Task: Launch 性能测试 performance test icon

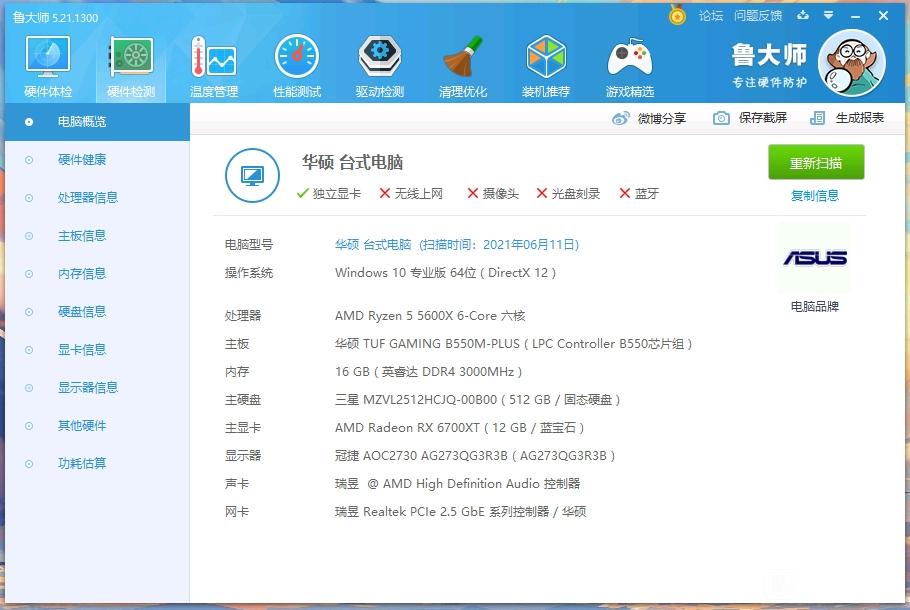Action: click(297, 56)
